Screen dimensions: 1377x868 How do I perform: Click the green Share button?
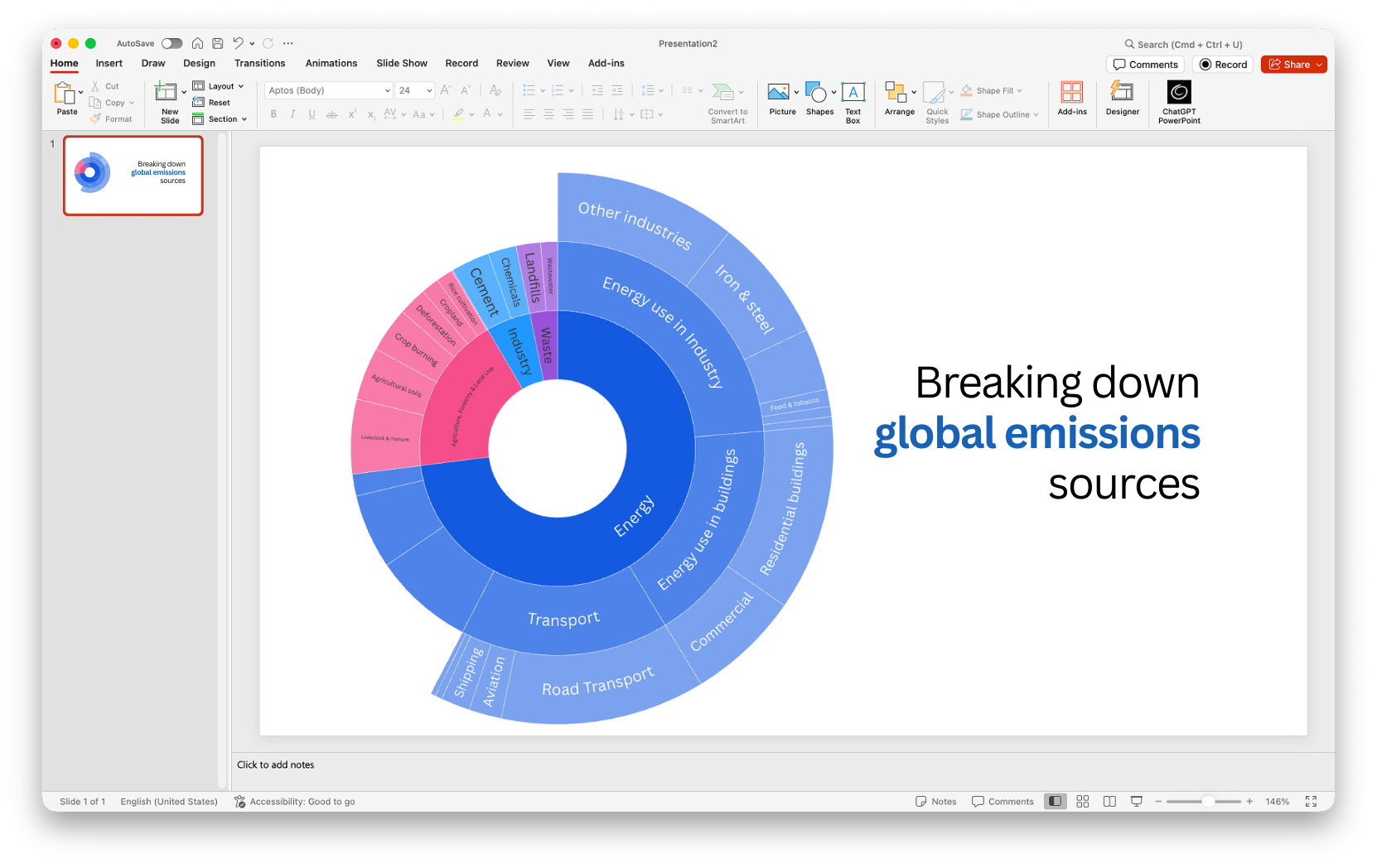click(x=1293, y=64)
